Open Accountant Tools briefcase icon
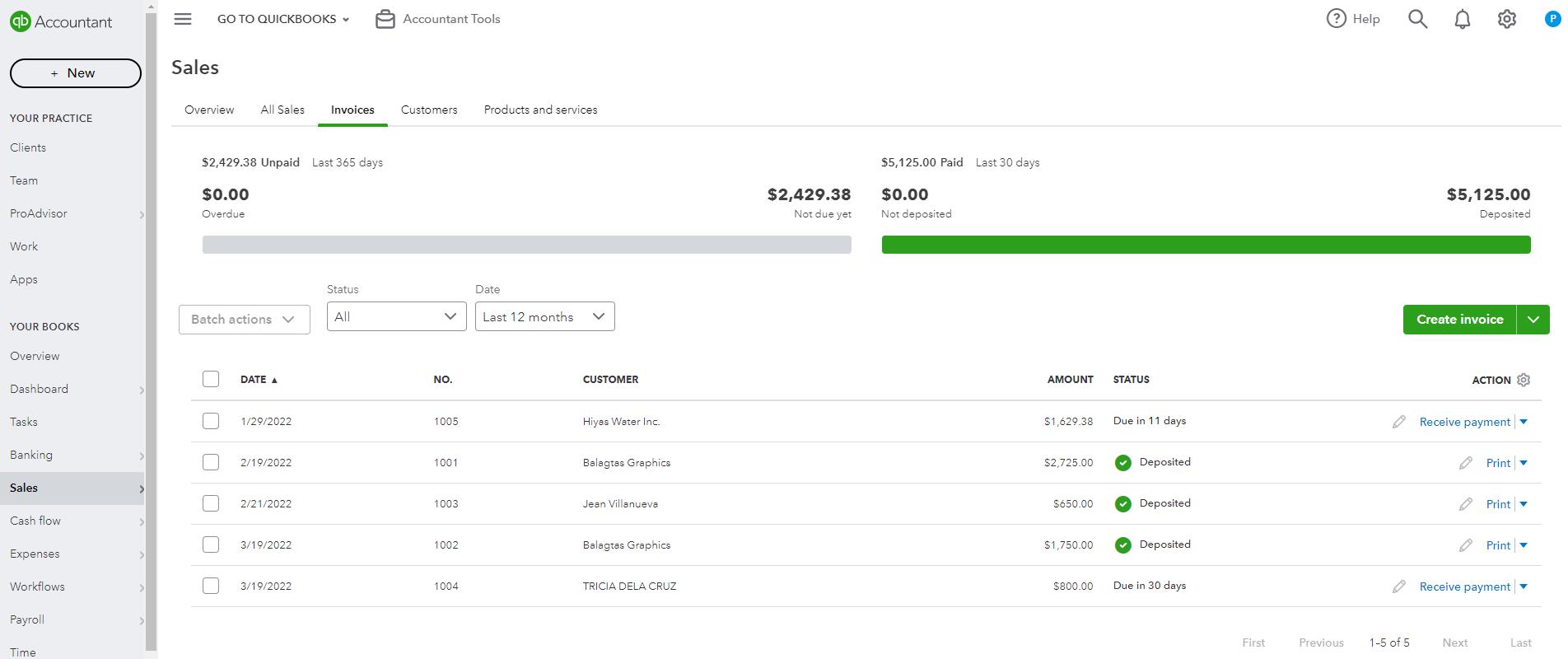Screen dimensions: 1568x659 385,19
